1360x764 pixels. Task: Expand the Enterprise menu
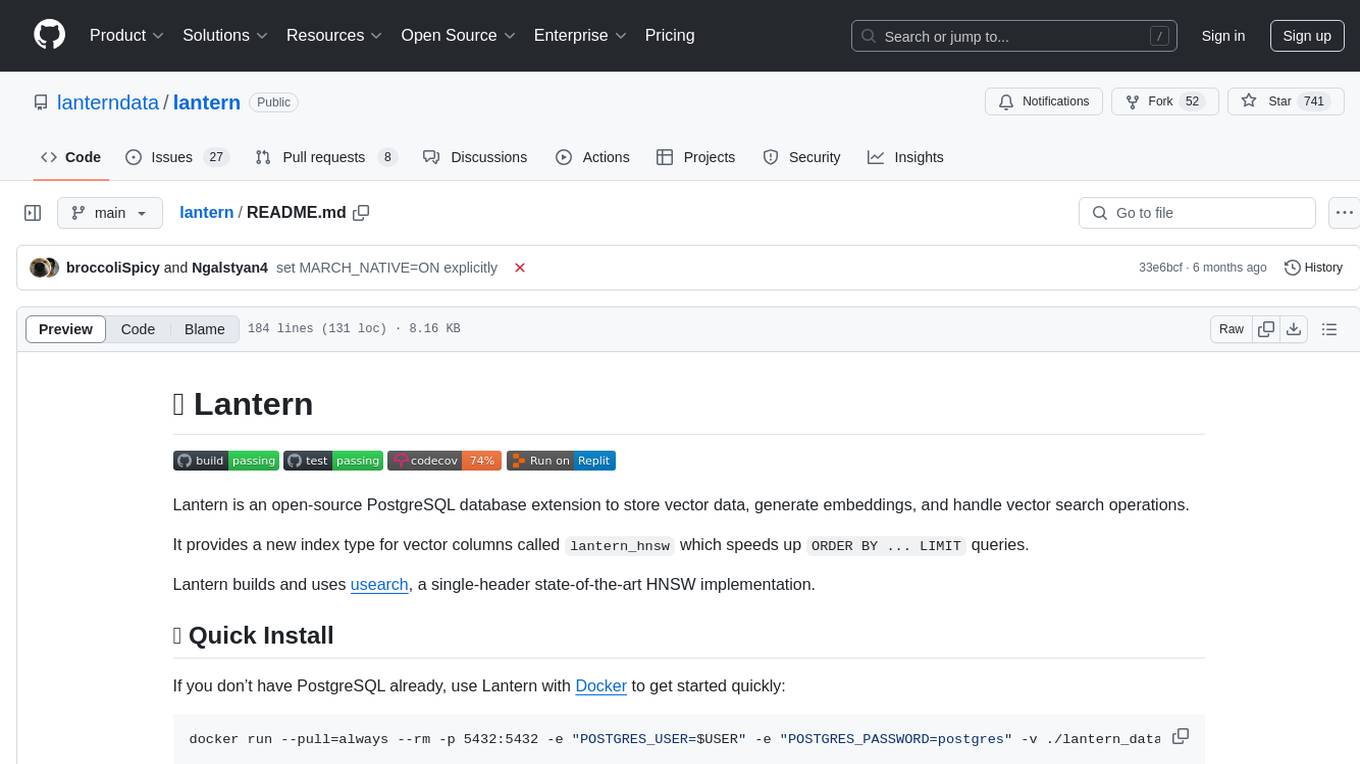pos(580,35)
